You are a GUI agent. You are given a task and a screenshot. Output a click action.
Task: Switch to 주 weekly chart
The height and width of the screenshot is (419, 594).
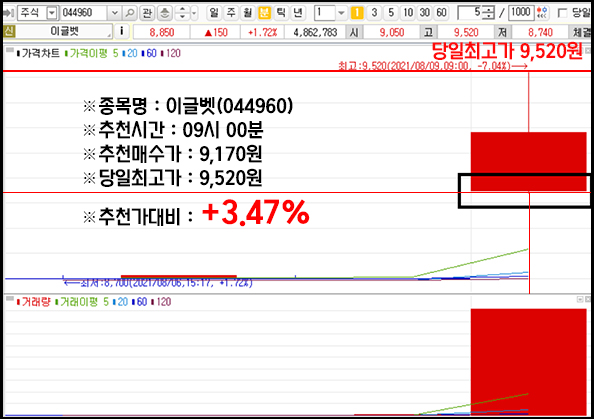231,13
